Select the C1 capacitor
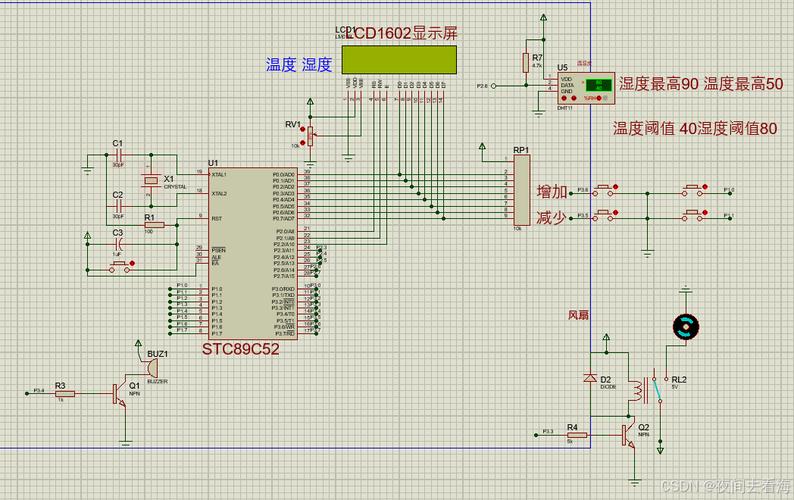Image resolution: width=794 pixels, height=500 pixels. [118, 156]
